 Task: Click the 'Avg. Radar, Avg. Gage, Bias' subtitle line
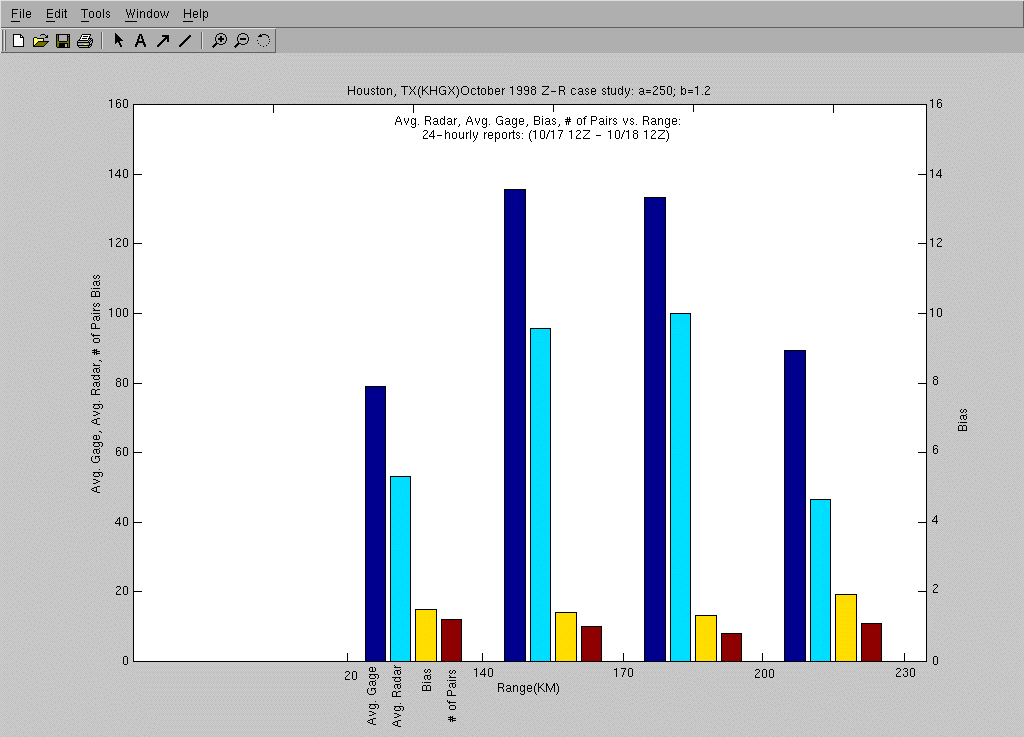click(x=537, y=121)
